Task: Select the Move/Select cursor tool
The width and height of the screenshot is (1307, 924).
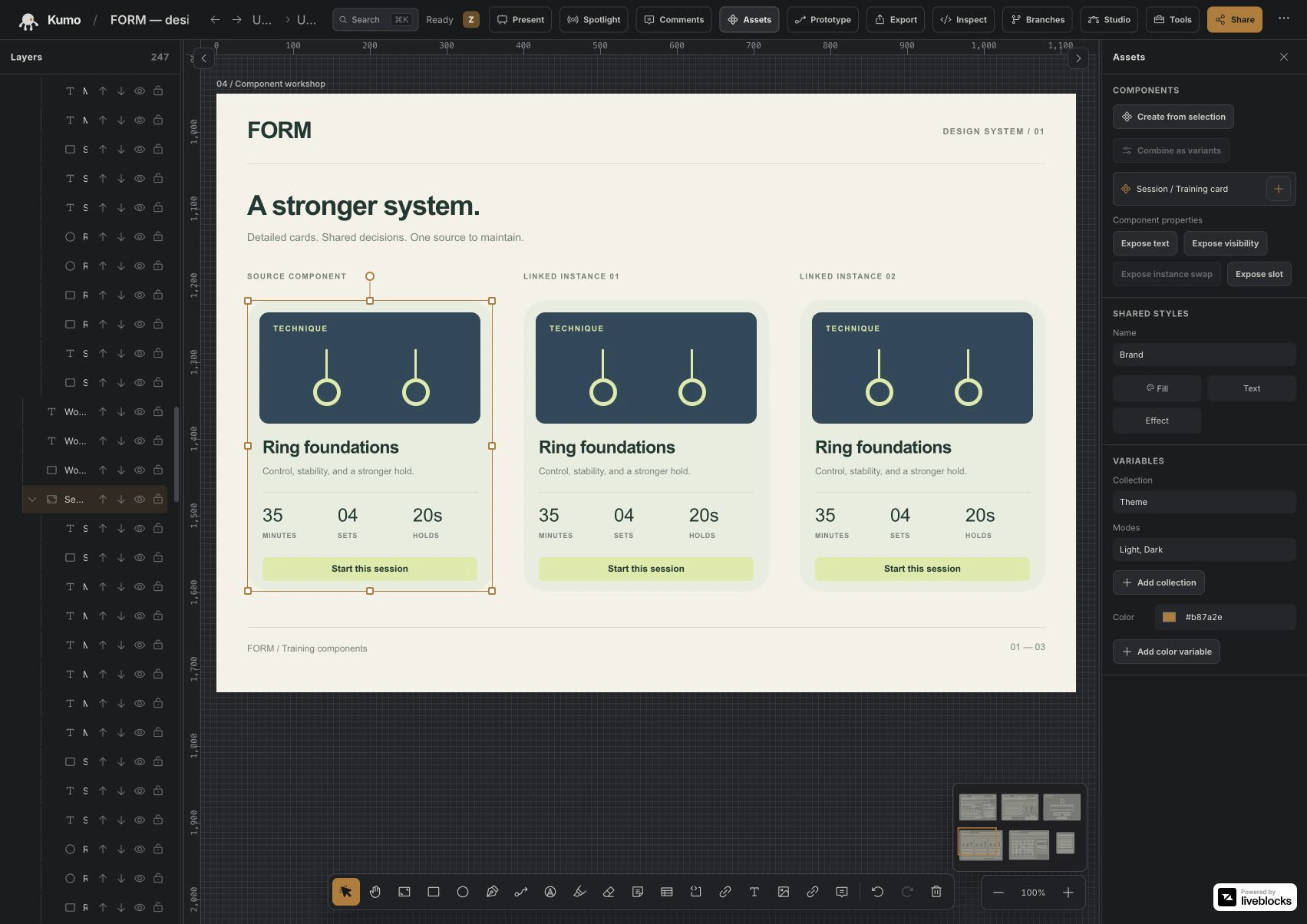Action: pos(345,892)
